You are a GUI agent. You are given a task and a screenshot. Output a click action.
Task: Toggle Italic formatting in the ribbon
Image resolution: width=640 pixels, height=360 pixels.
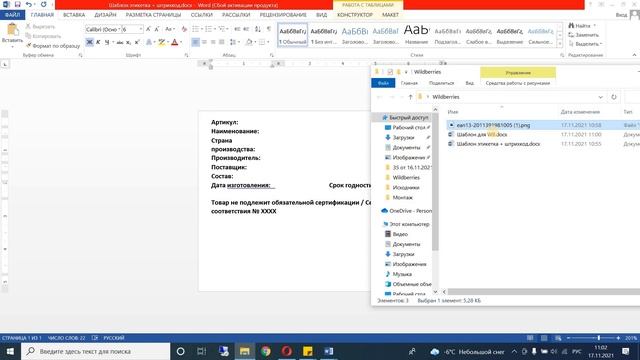tap(98, 42)
